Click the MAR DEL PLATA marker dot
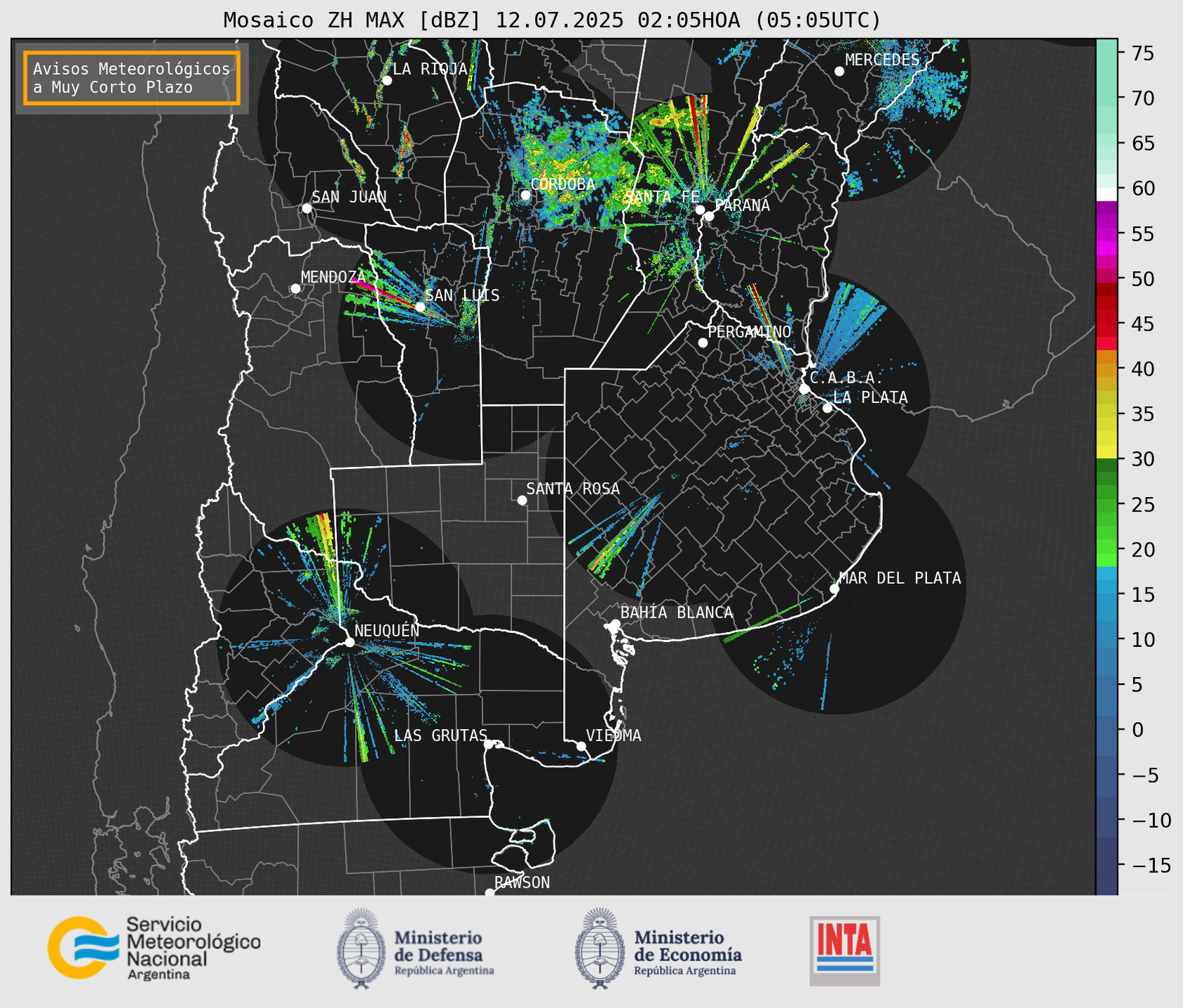This screenshot has width=1183, height=1008. (x=834, y=589)
